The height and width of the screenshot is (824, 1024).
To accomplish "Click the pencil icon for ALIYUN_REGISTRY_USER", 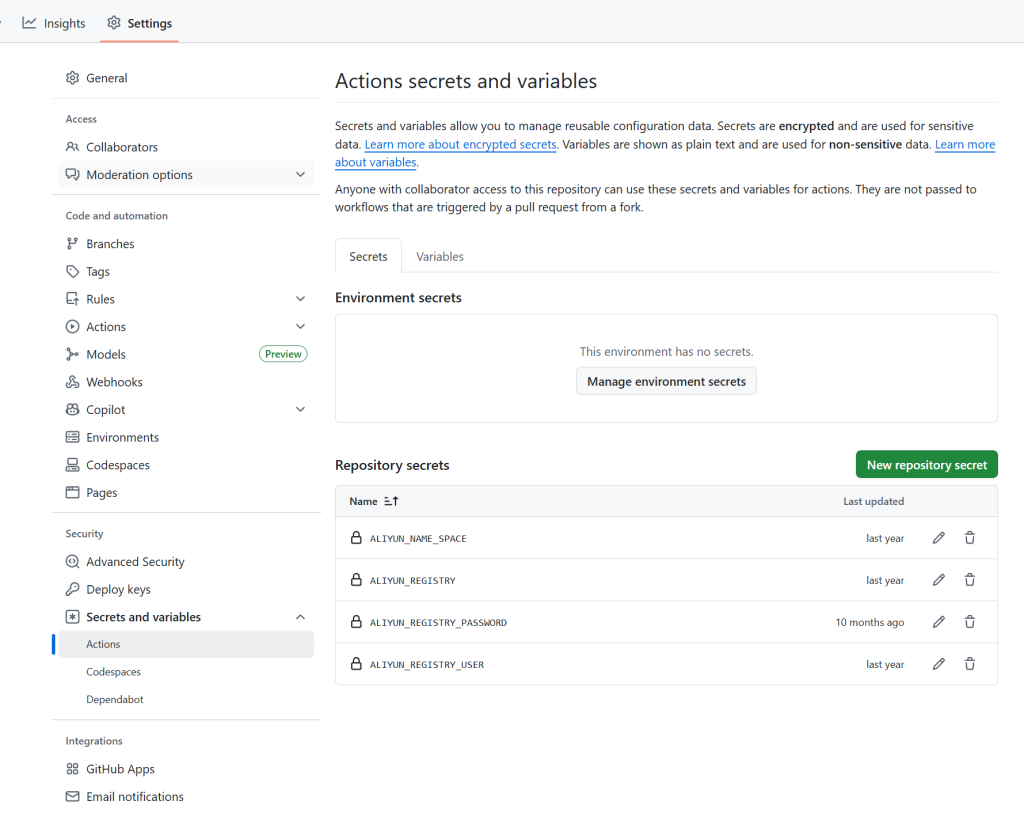I will point(938,664).
